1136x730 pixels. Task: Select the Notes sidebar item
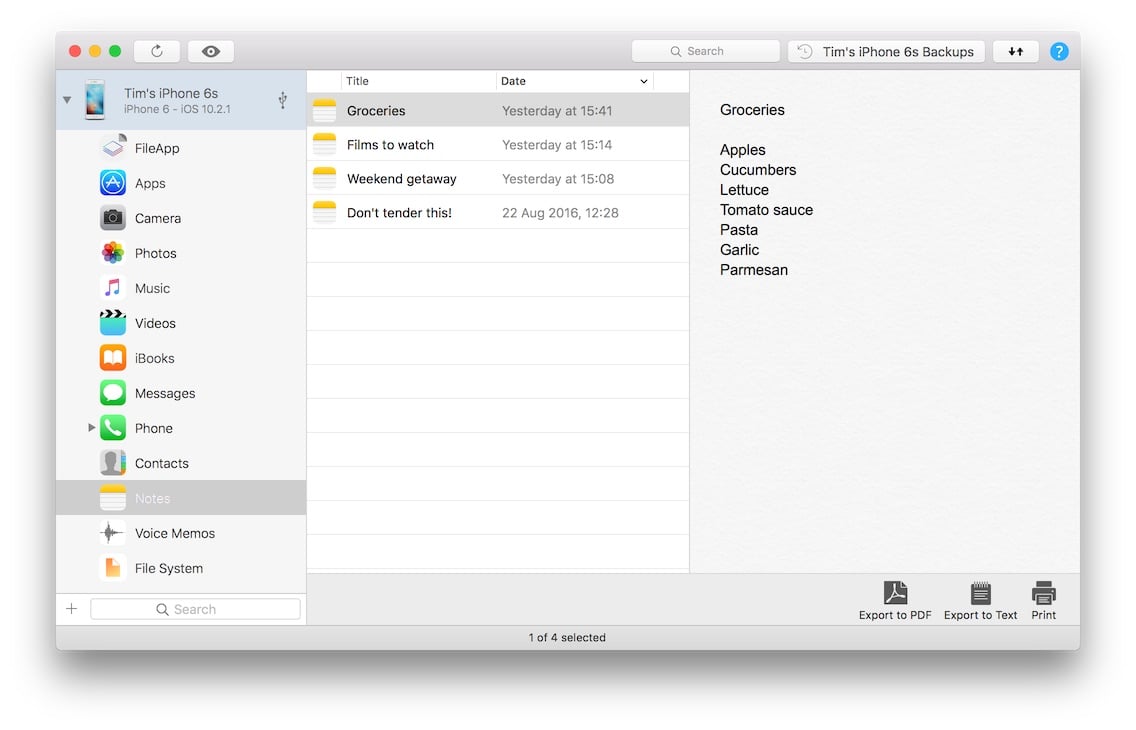(181, 498)
